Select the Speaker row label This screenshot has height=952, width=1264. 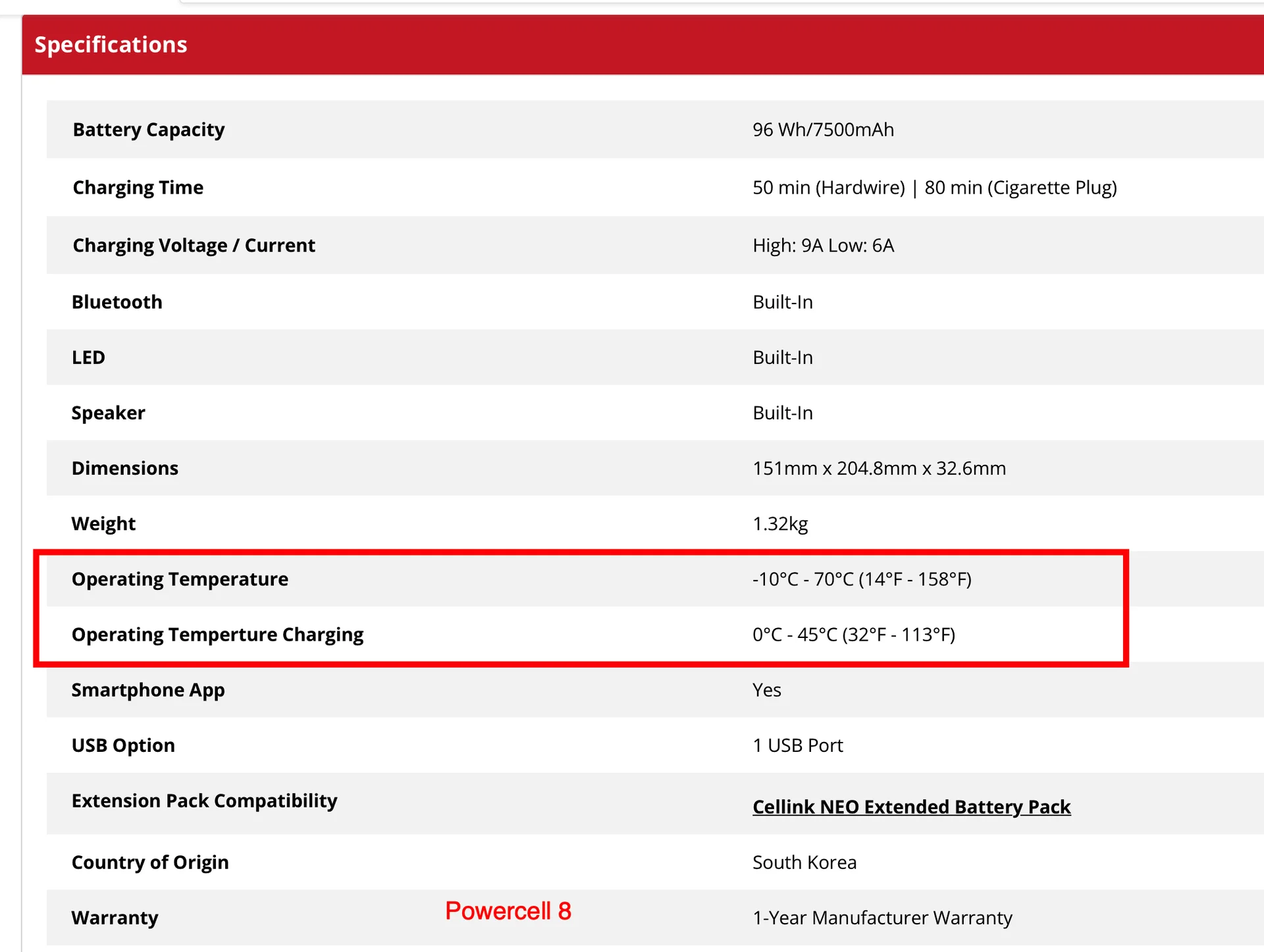point(109,413)
